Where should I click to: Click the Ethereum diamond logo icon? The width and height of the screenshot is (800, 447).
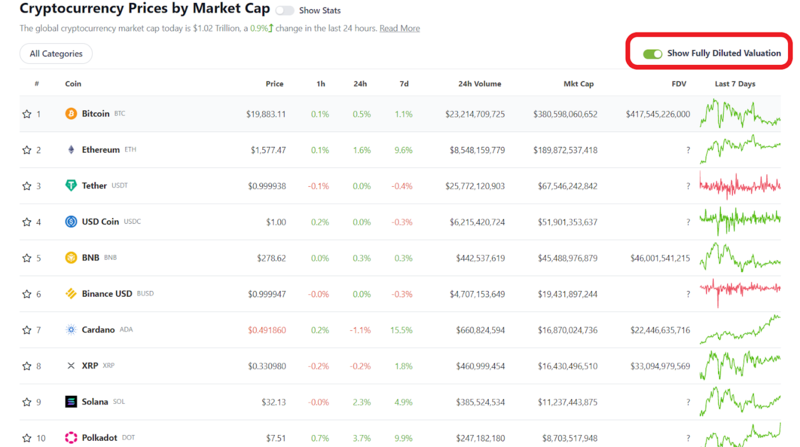point(71,150)
